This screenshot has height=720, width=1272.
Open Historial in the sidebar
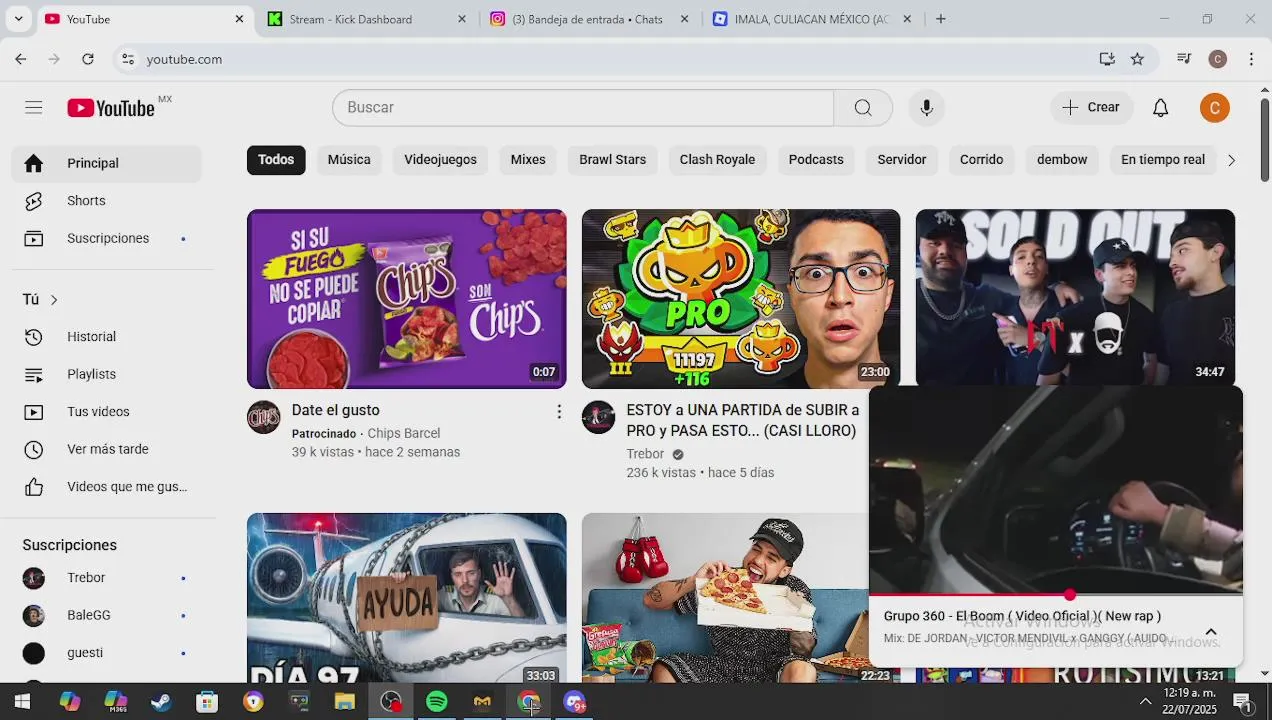point(107,337)
